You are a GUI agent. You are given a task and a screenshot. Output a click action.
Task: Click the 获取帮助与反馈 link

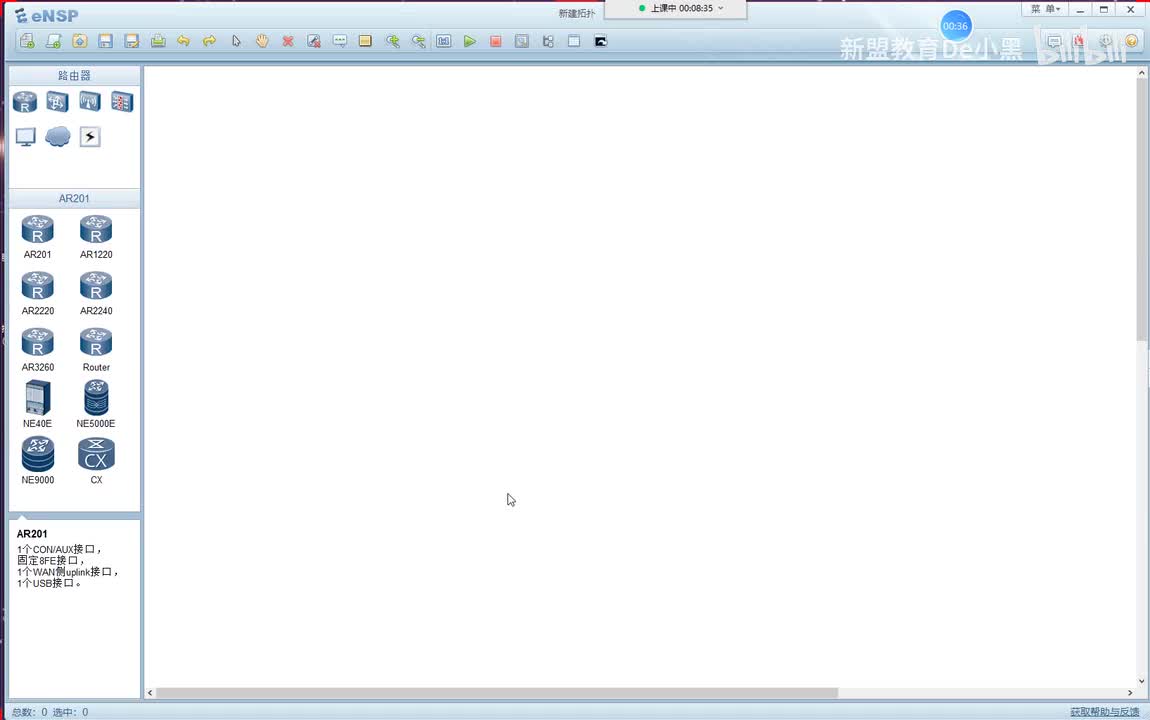[x=1105, y=712]
